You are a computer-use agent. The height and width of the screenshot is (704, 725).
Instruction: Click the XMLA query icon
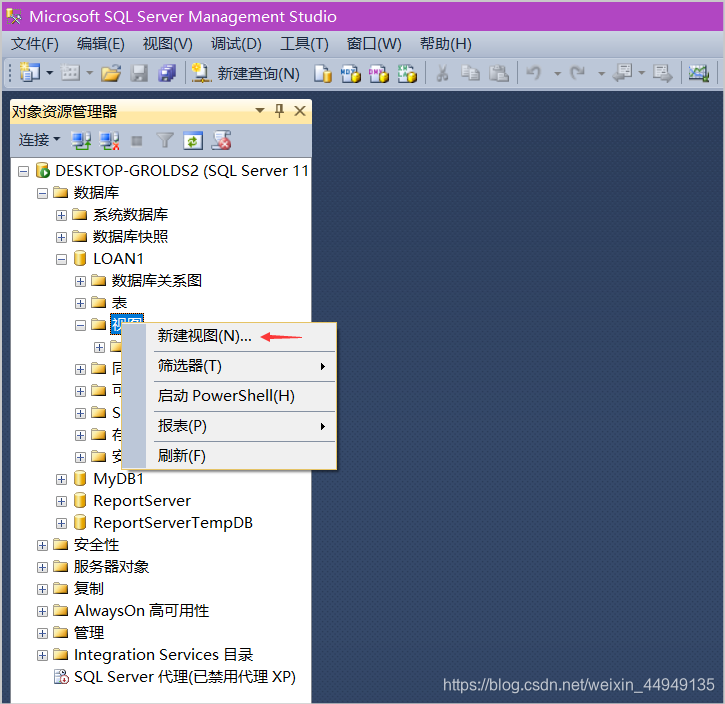407,73
